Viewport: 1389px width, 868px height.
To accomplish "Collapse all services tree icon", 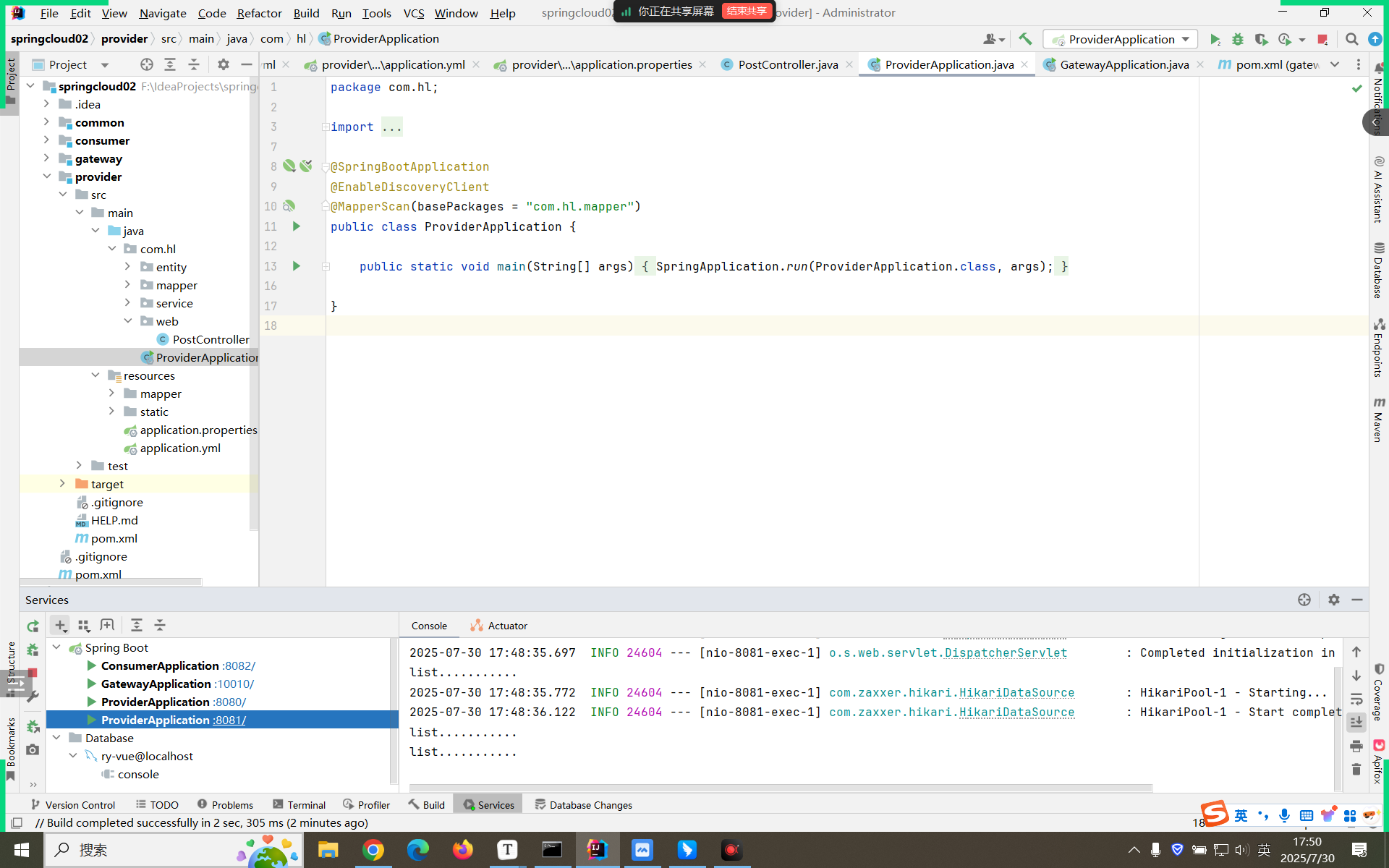I will (x=160, y=625).
